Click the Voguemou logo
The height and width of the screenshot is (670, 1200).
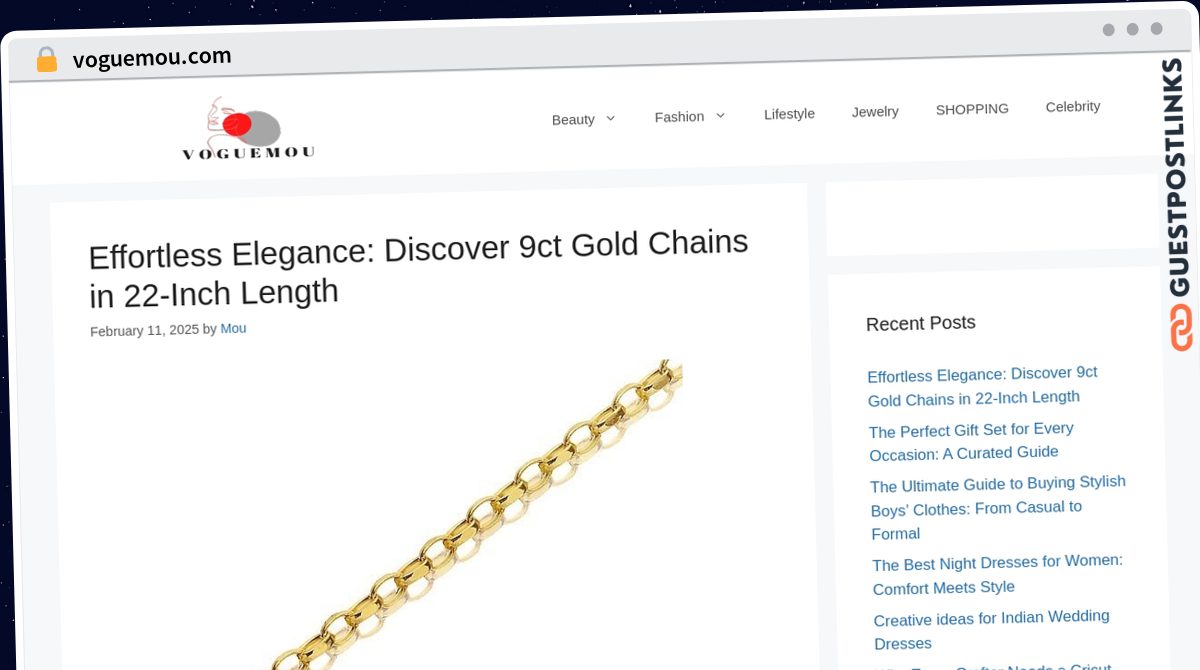(x=248, y=130)
